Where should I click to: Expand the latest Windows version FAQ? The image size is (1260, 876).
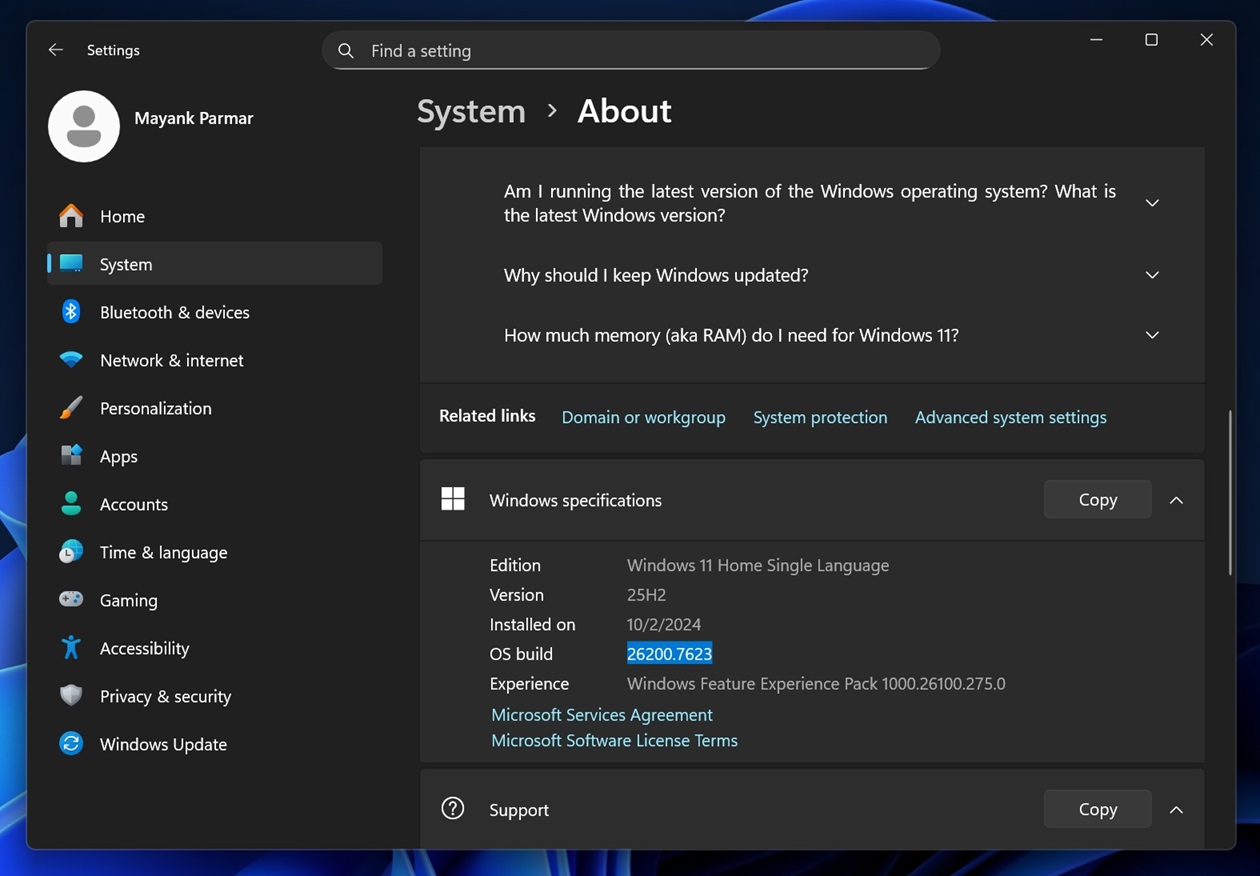[x=1151, y=202]
